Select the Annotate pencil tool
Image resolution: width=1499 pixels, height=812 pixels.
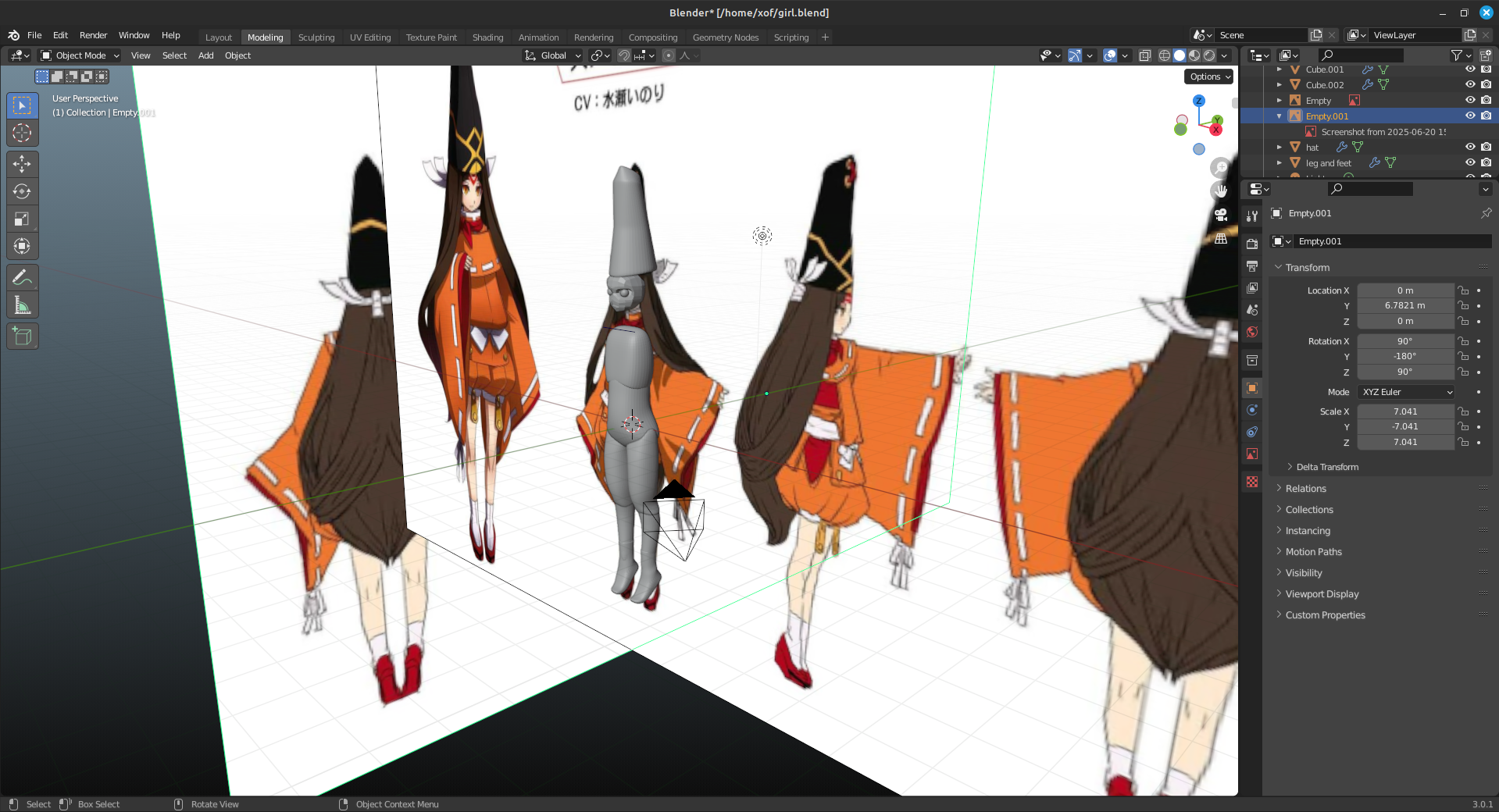tap(22, 277)
